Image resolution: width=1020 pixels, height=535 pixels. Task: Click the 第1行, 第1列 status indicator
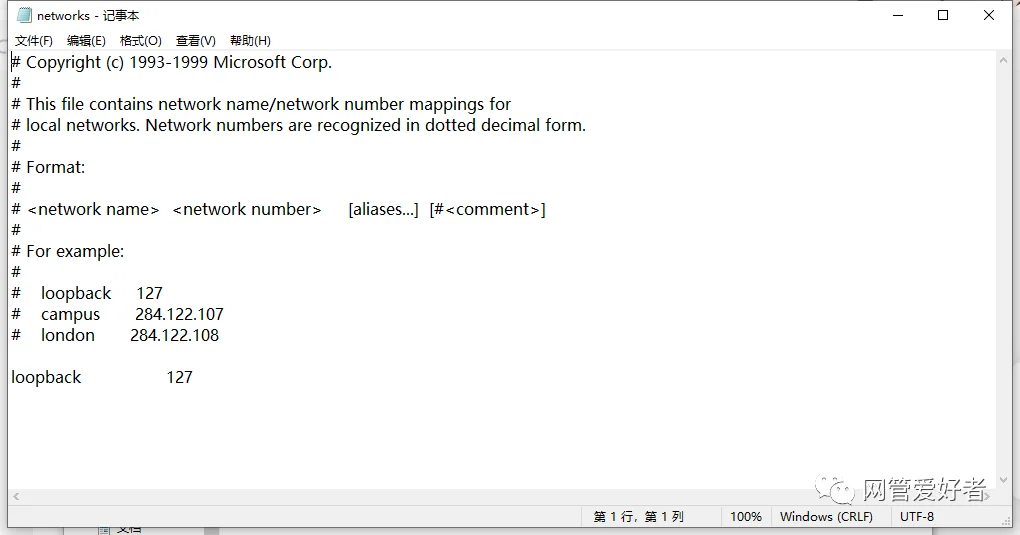(x=638, y=516)
